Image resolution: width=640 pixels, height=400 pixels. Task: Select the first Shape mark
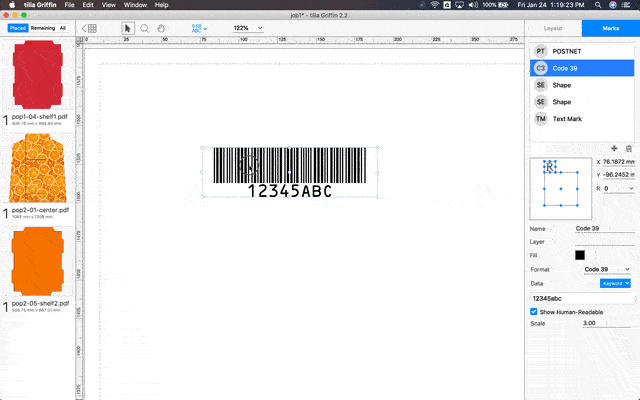coord(582,85)
